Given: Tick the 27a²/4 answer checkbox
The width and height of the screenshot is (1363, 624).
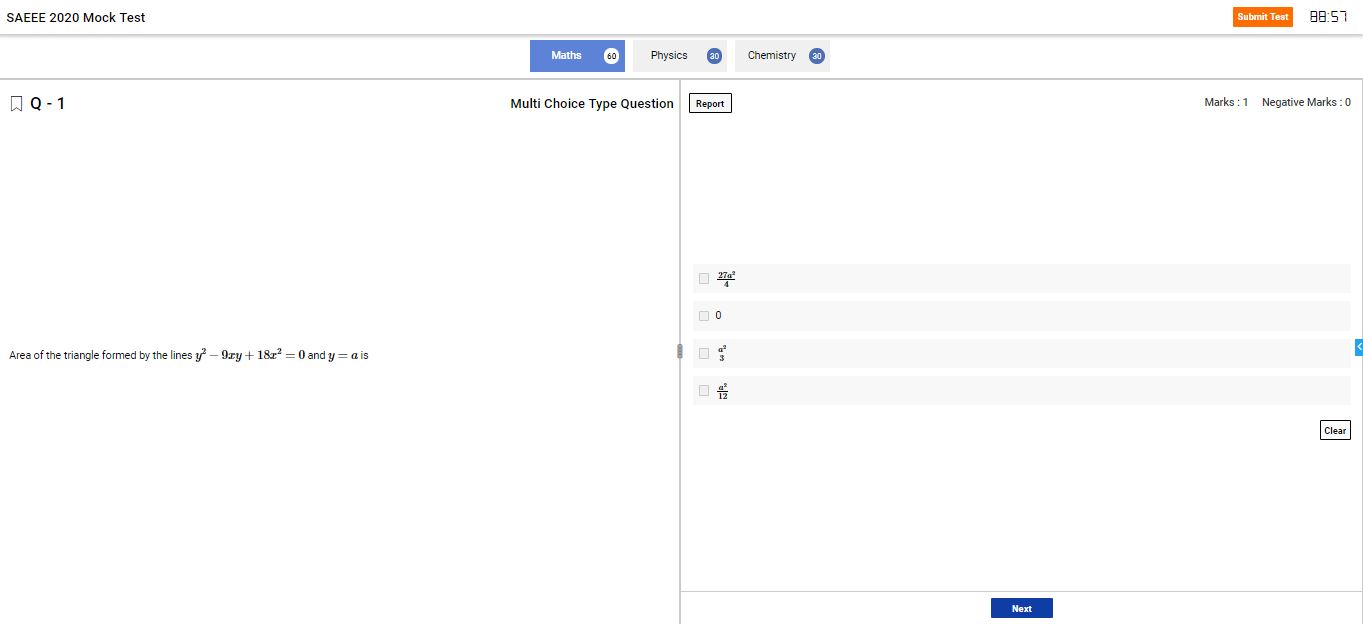Looking at the screenshot, I should (704, 279).
